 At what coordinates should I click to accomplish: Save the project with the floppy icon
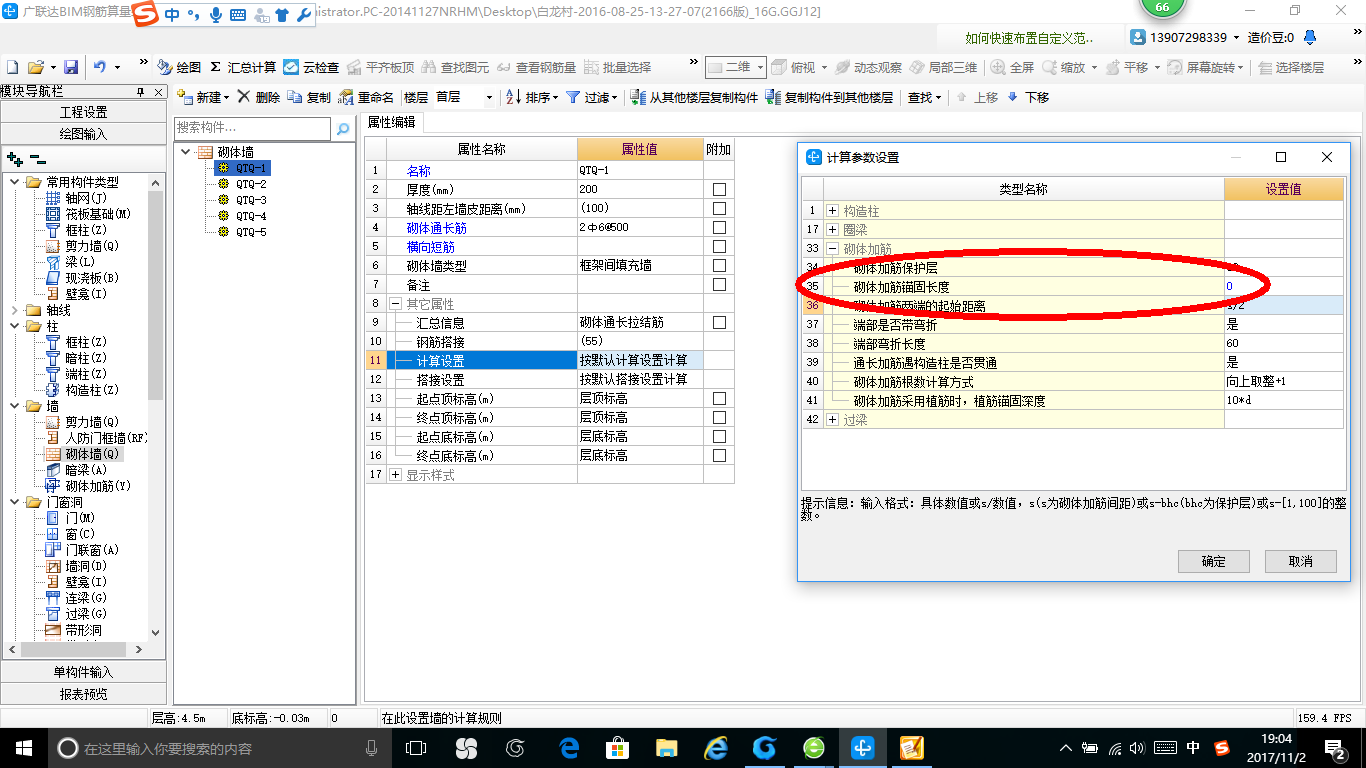71,67
